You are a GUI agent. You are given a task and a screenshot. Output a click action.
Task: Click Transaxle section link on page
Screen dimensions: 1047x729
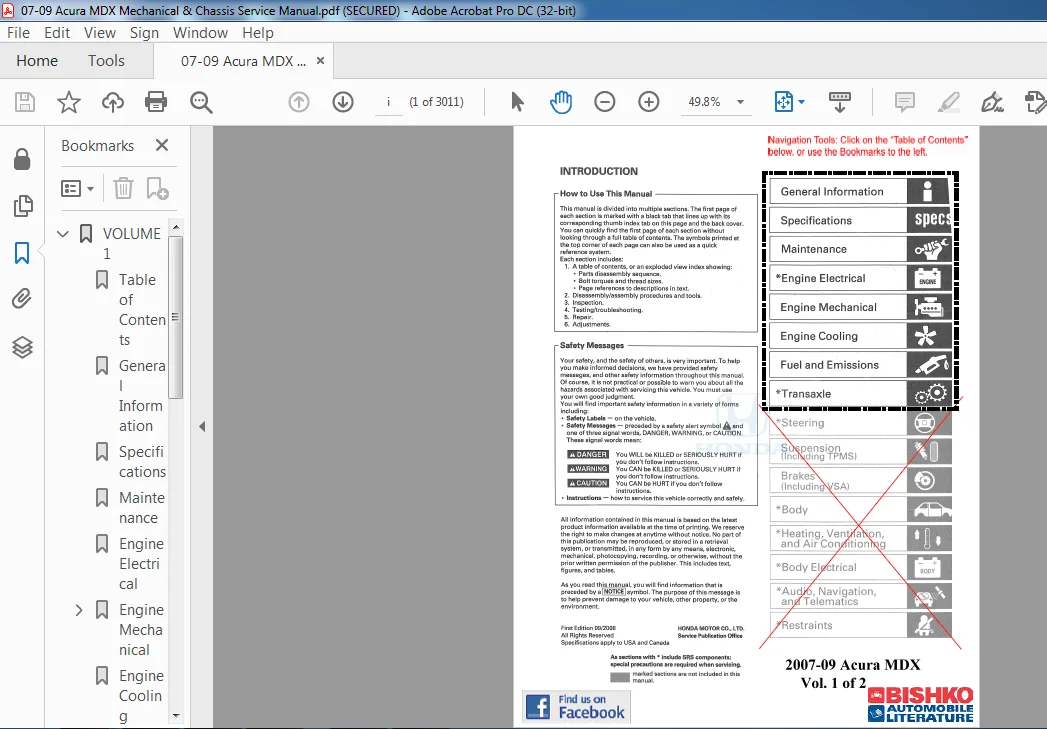pyautogui.click(x=861, y=394)
